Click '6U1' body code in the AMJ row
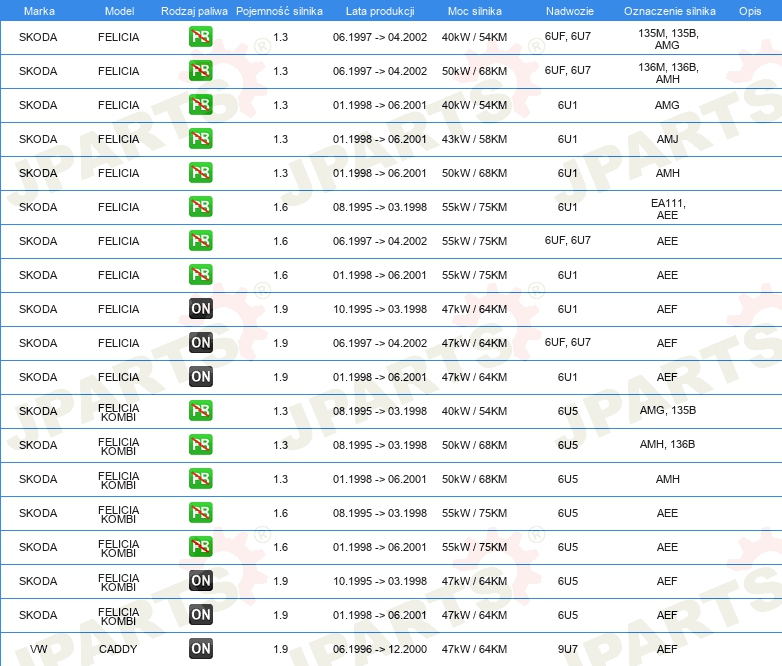The width and height of the screenshot is (782, 666). 568,139
